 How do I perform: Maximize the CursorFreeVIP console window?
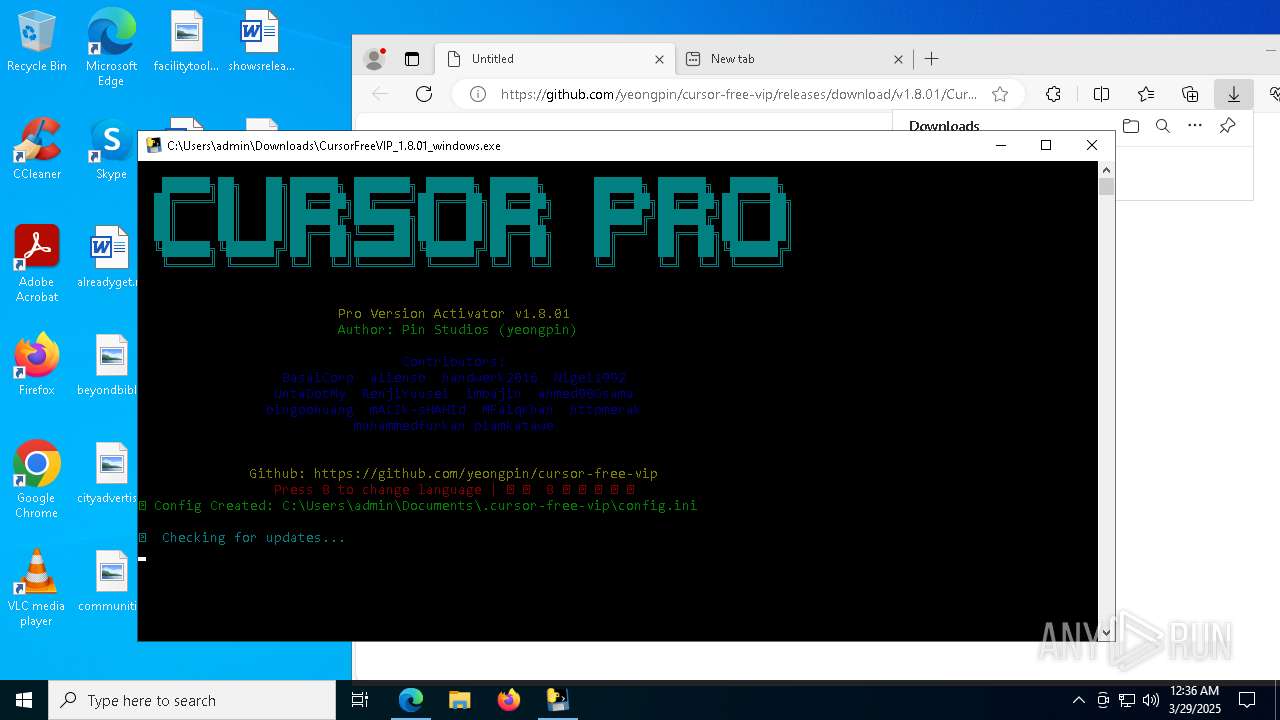point(1046,145)
